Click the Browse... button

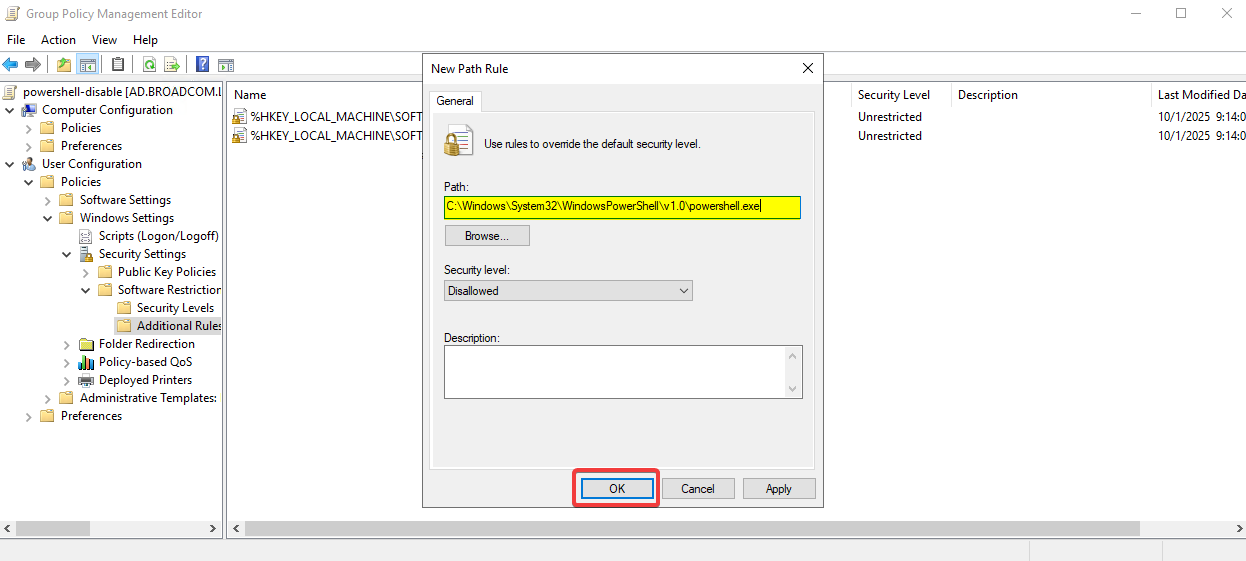(487, 236)
